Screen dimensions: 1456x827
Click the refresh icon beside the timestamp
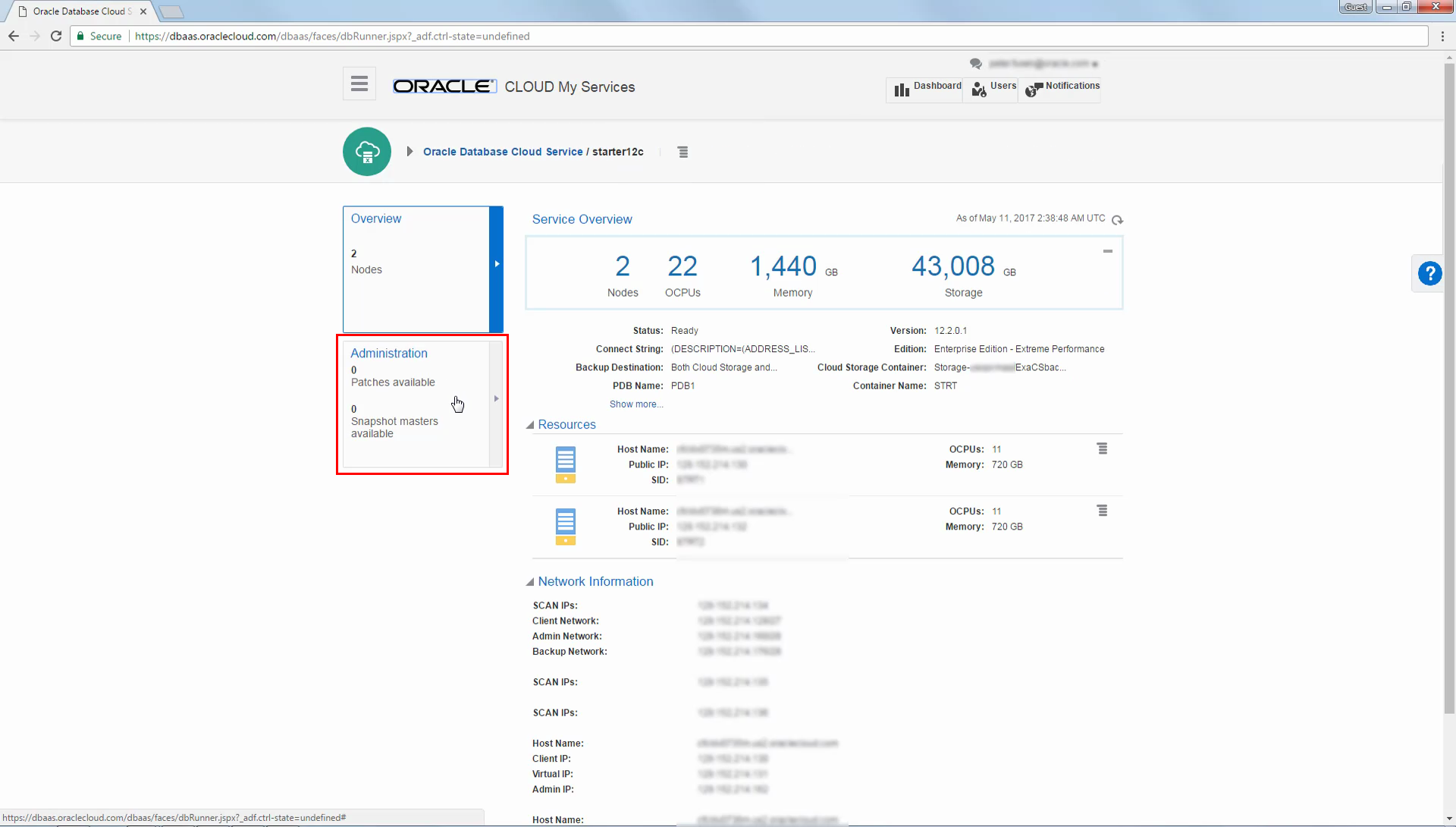coord(1117,220)
